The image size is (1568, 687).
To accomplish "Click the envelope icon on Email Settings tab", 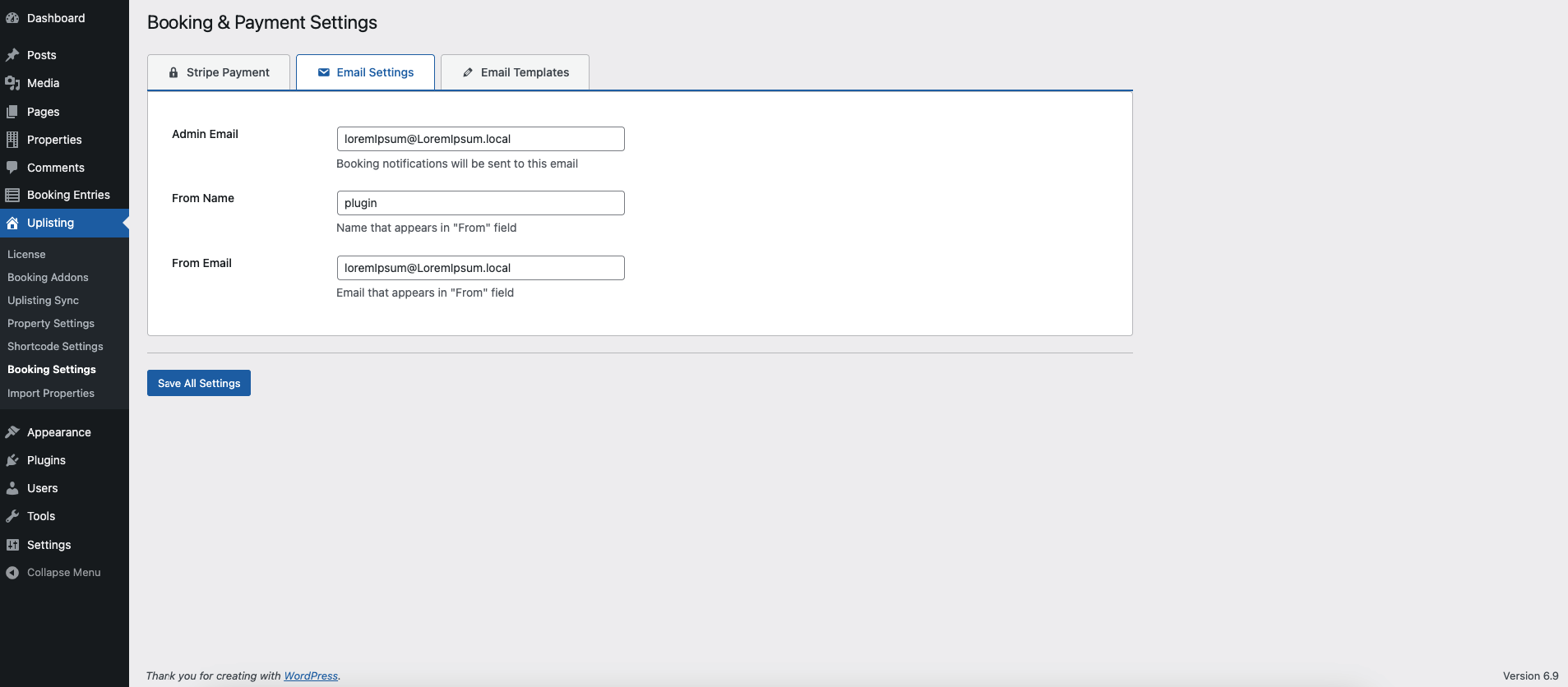I will pyautogui.click(x=324, y=72).
